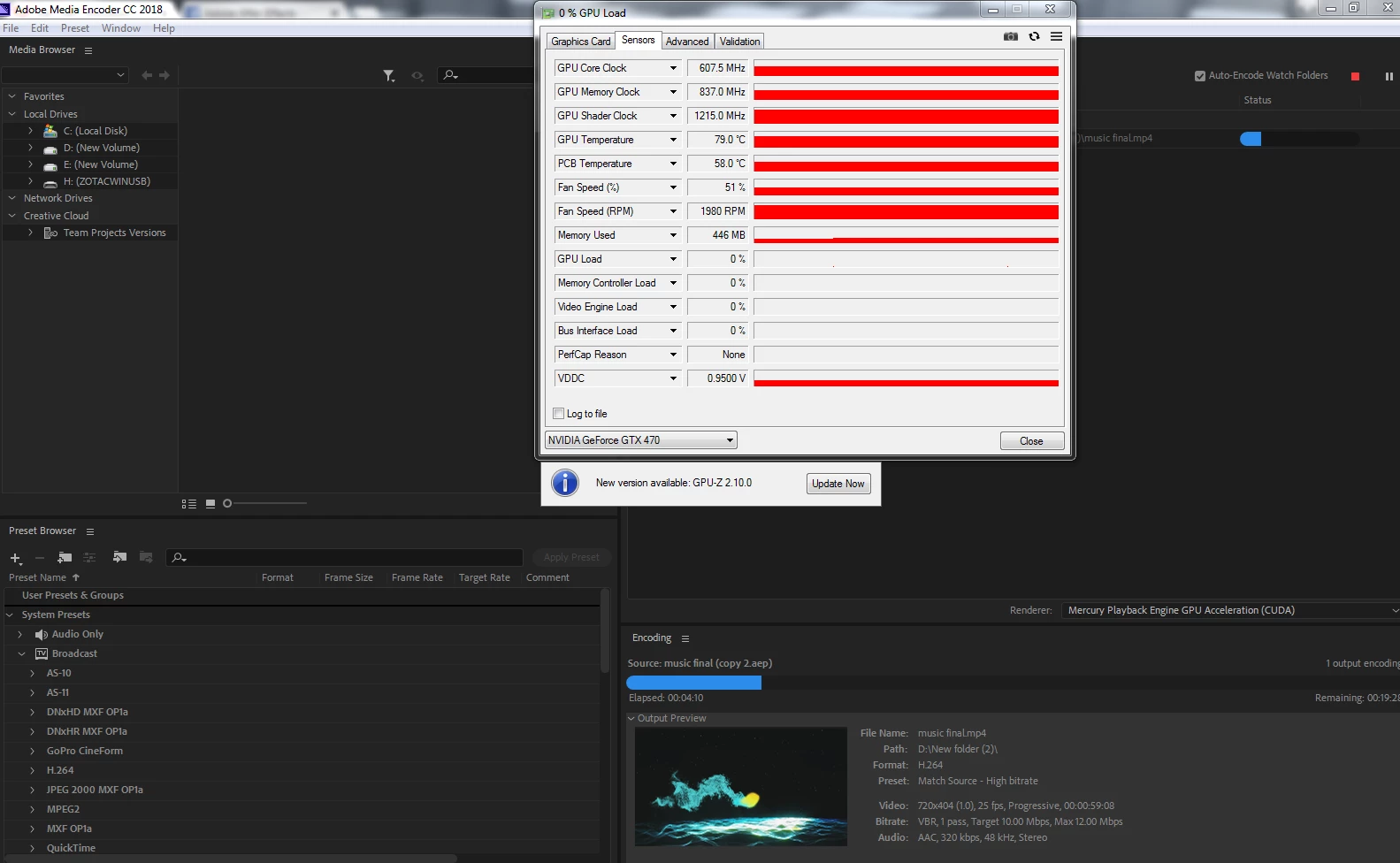Create new preset group folder icon
Screen dimensions: 1400x863
pos(65,557)
